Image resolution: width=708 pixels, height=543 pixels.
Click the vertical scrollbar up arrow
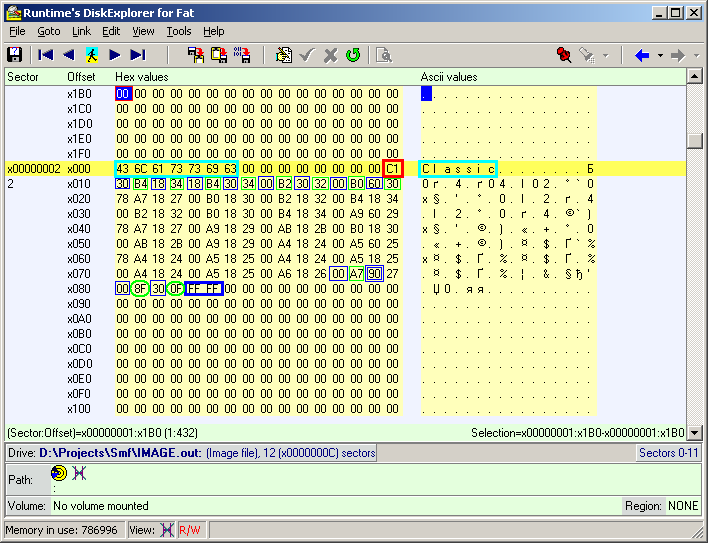694,76
